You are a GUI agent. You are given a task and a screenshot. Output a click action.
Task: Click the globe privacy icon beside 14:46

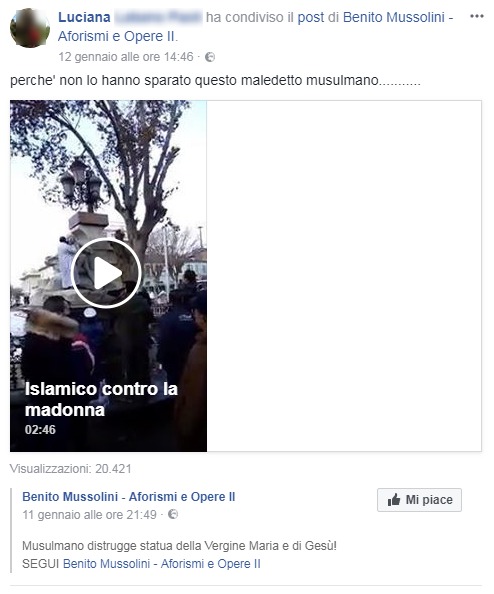click(x=210, y=57)
